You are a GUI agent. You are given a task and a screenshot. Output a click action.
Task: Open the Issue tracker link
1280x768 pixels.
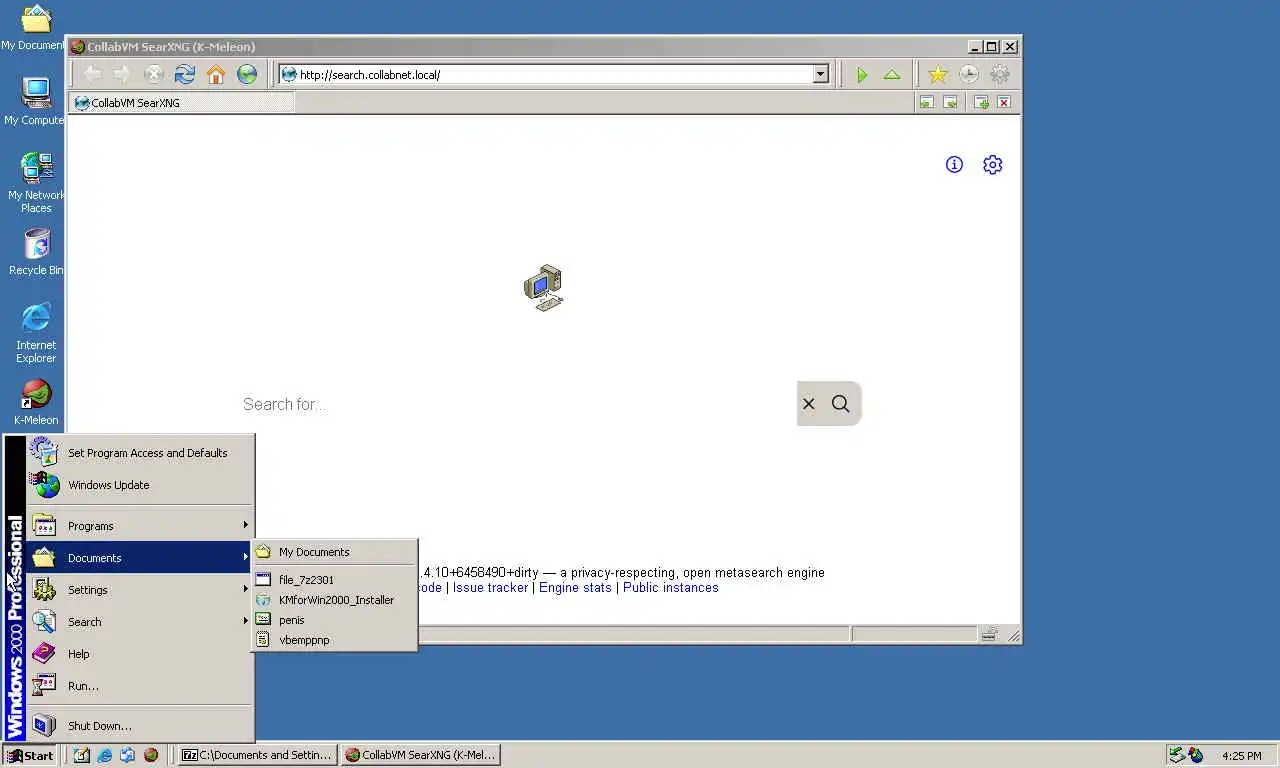490,588
